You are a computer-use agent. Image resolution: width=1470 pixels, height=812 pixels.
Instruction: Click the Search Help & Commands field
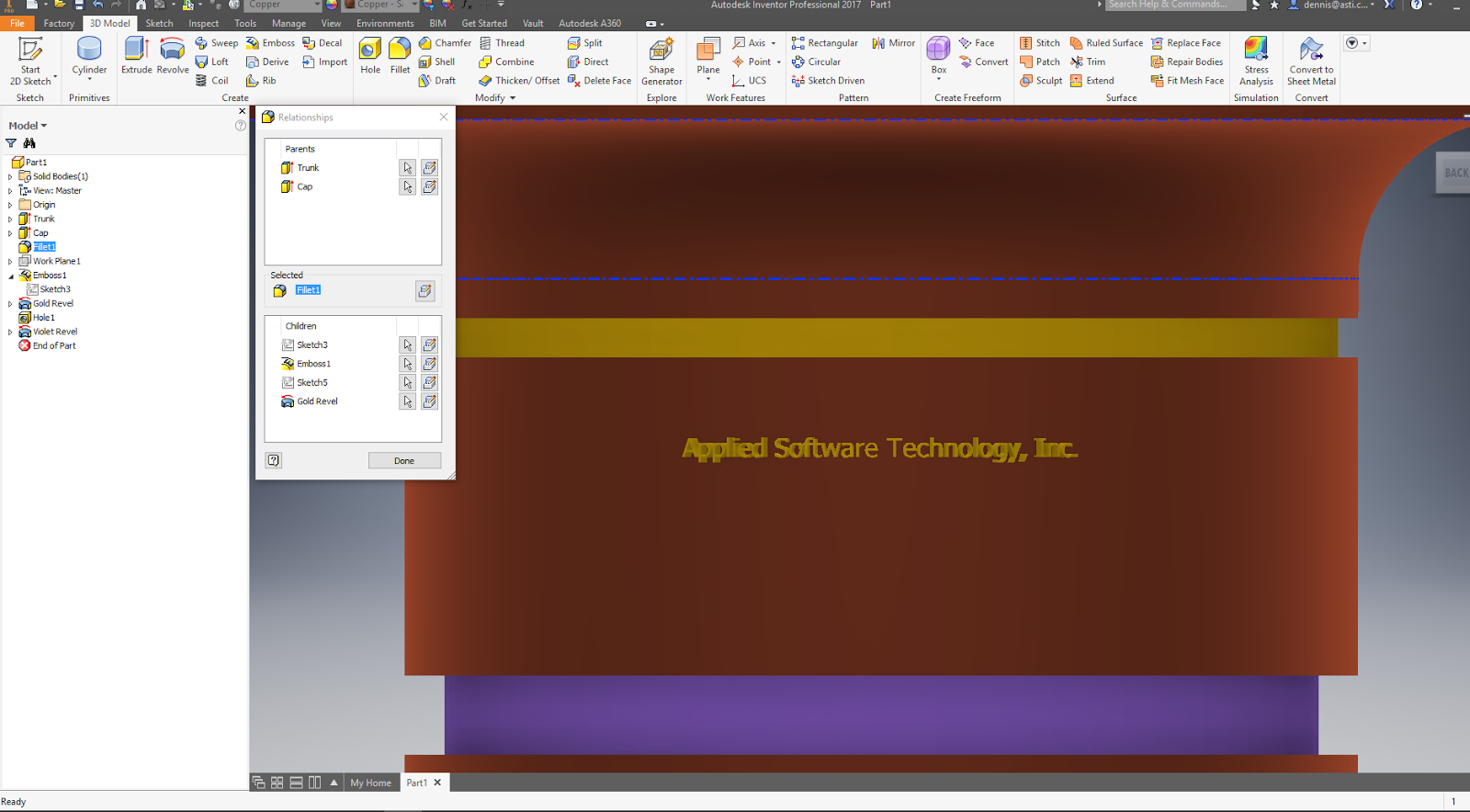click(x=1175, y=5)
